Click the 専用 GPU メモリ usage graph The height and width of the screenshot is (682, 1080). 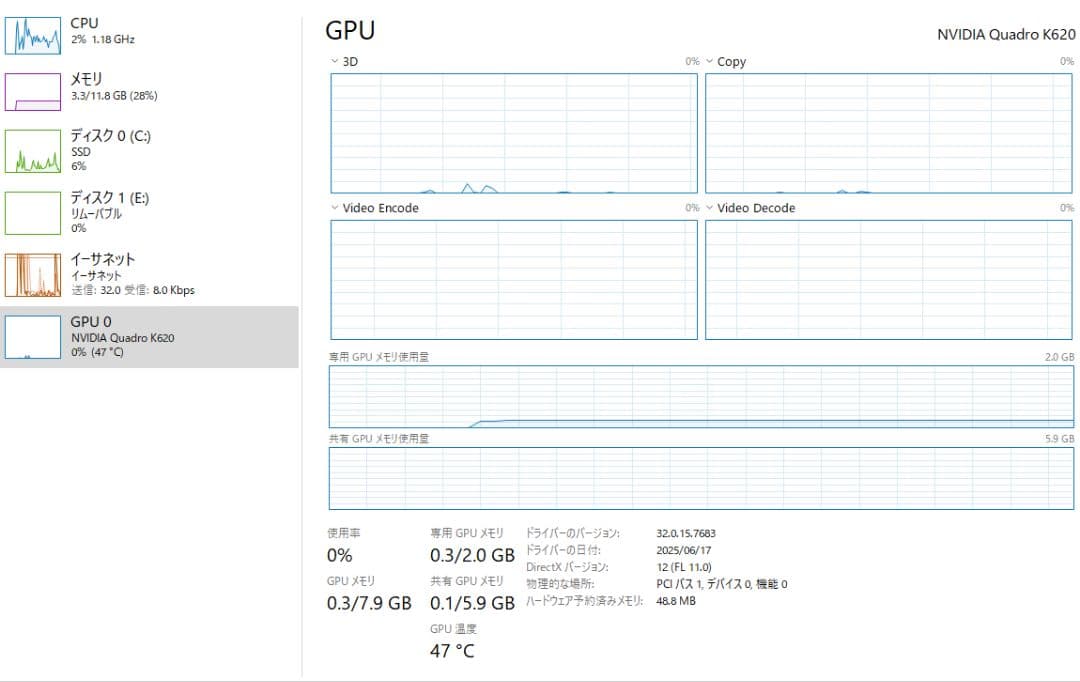[700, 396]
